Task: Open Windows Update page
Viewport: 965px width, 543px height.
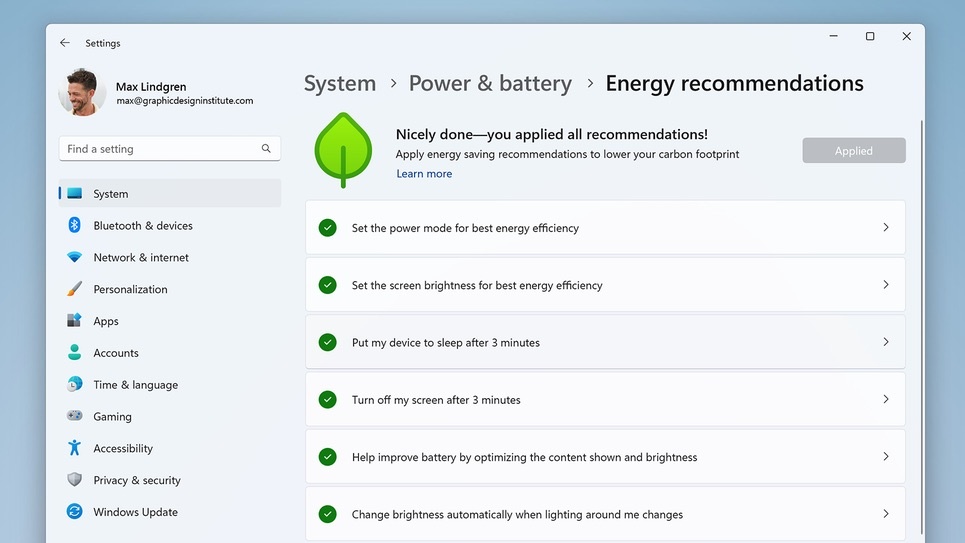Action: point(170,512)
